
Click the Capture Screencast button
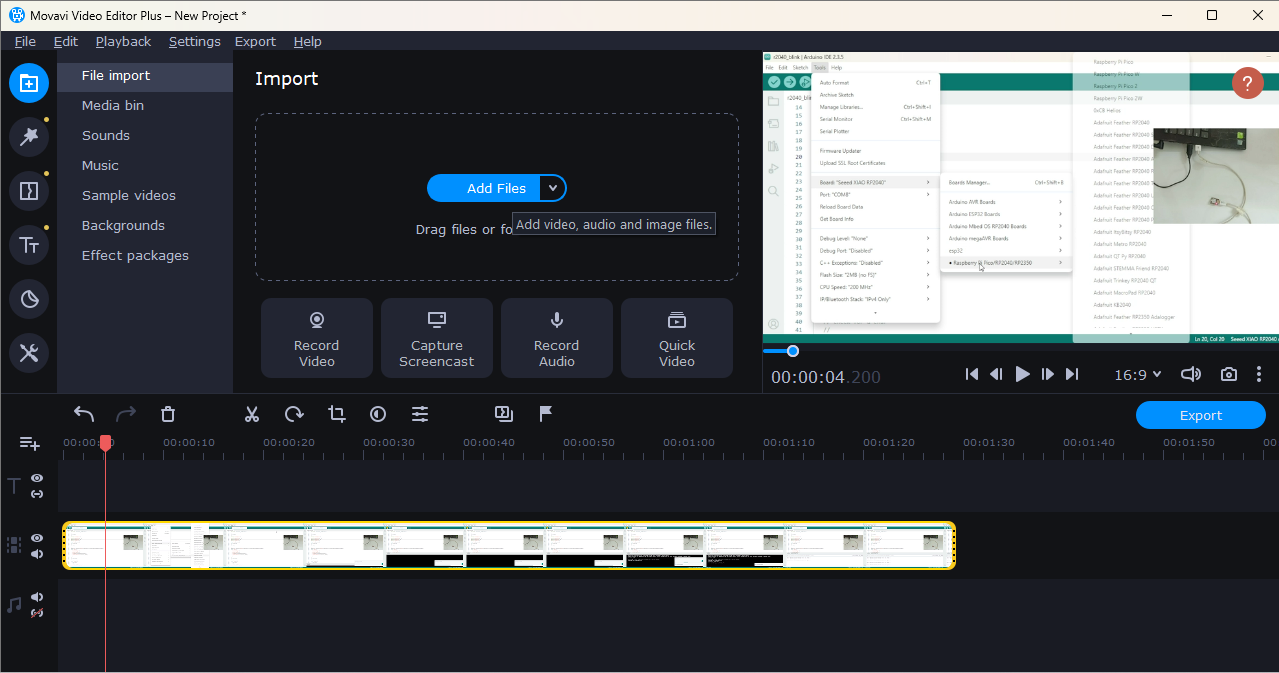pyautogui.click(x=437, y=338)
